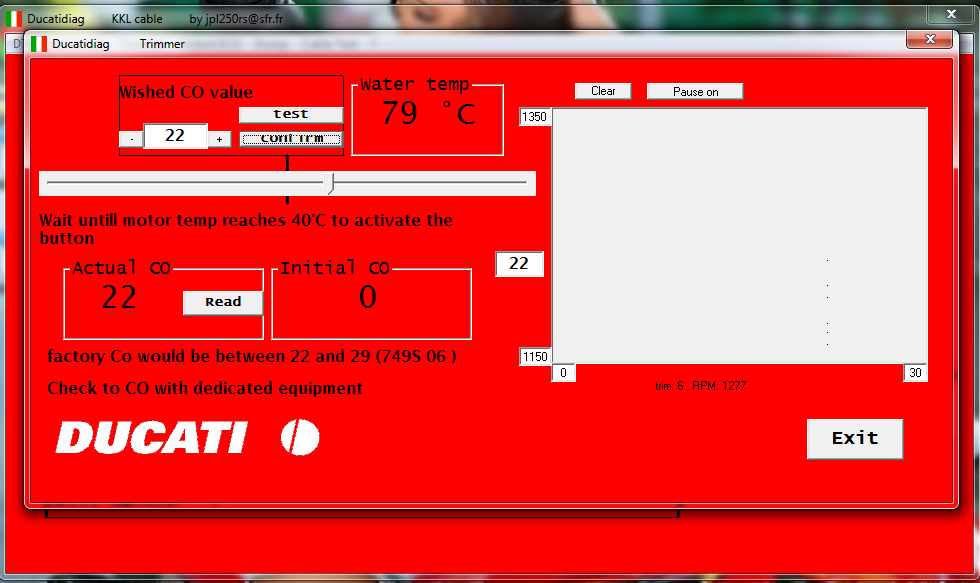Close the Ducatidiag KKL cable window

click(x=951, y=14)
